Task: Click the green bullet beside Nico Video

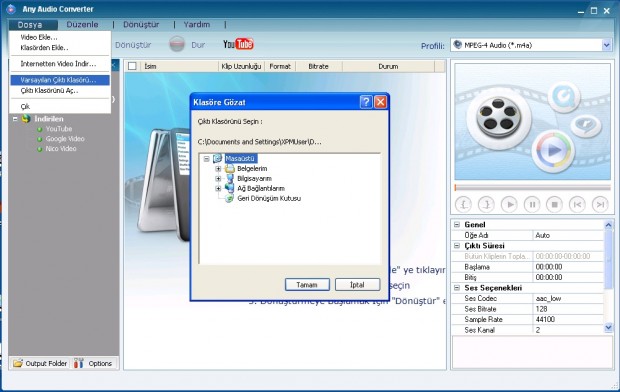Action: click(39, 149)
